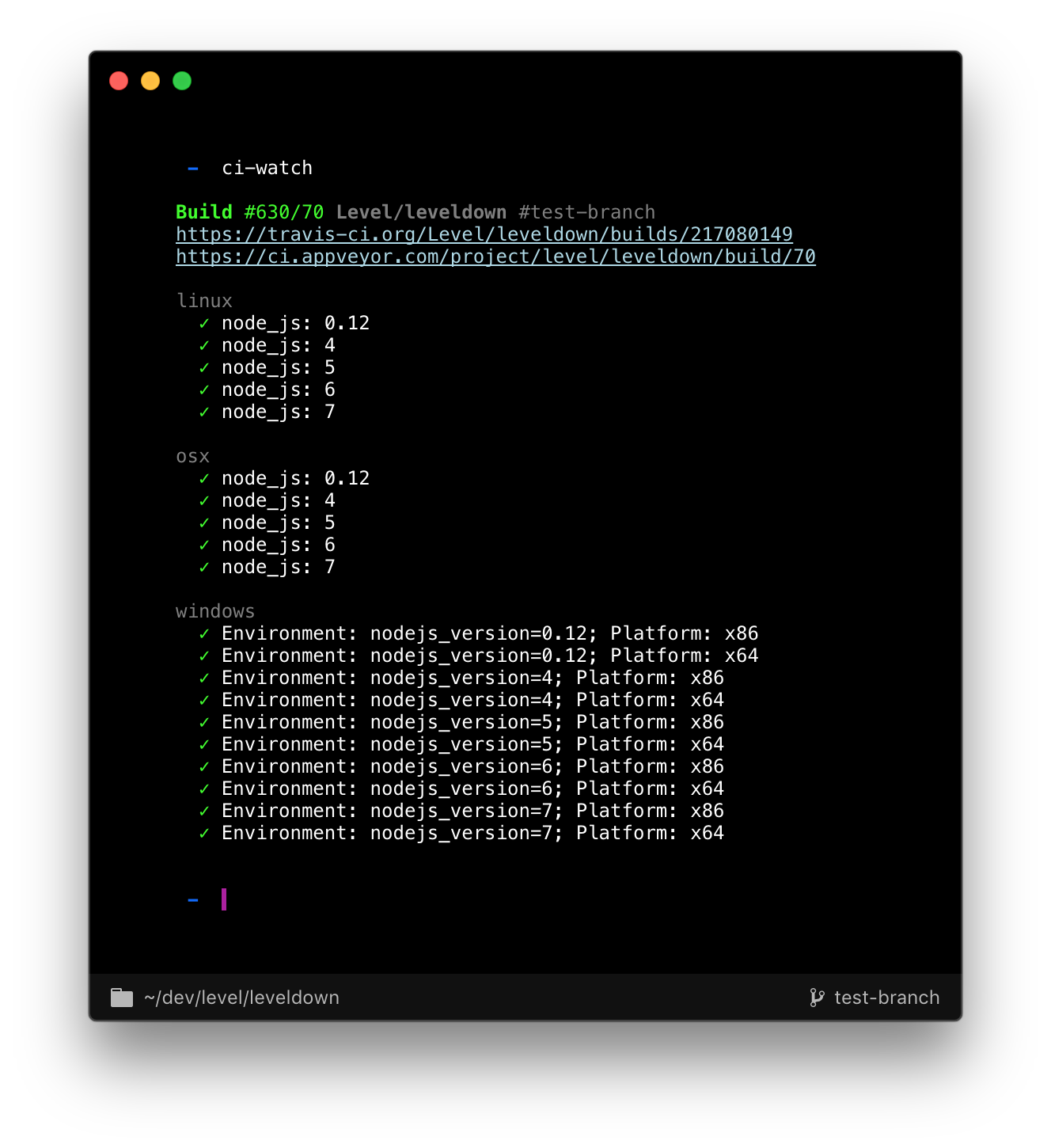The width and height of the screenshot is (1051, 1148).
Task: Click the green maximize window button
Action: coord(182,81)
